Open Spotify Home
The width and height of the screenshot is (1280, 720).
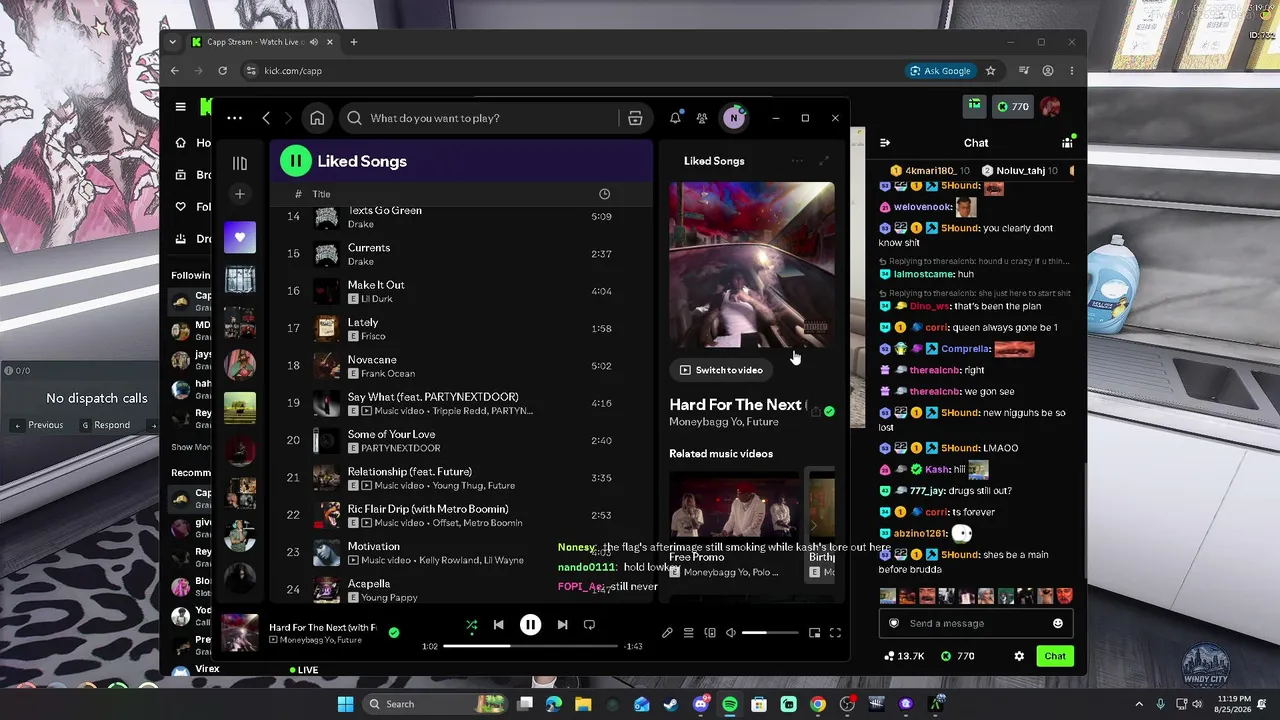click(x=317, y=118)
